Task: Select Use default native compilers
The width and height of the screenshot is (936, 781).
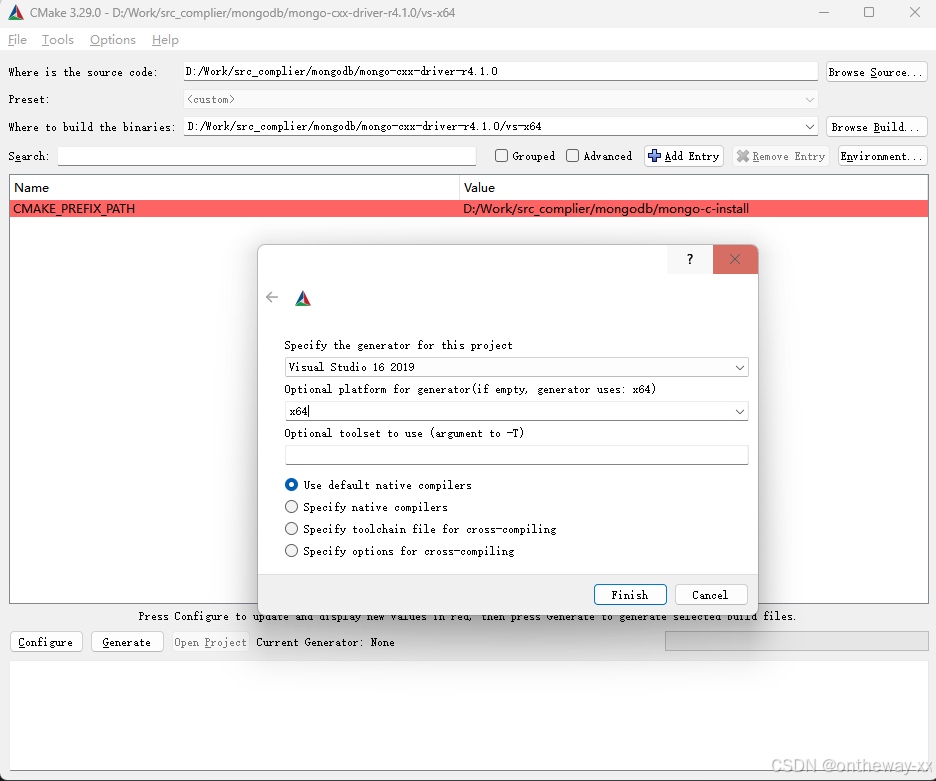Action: (x=291, y=484)
